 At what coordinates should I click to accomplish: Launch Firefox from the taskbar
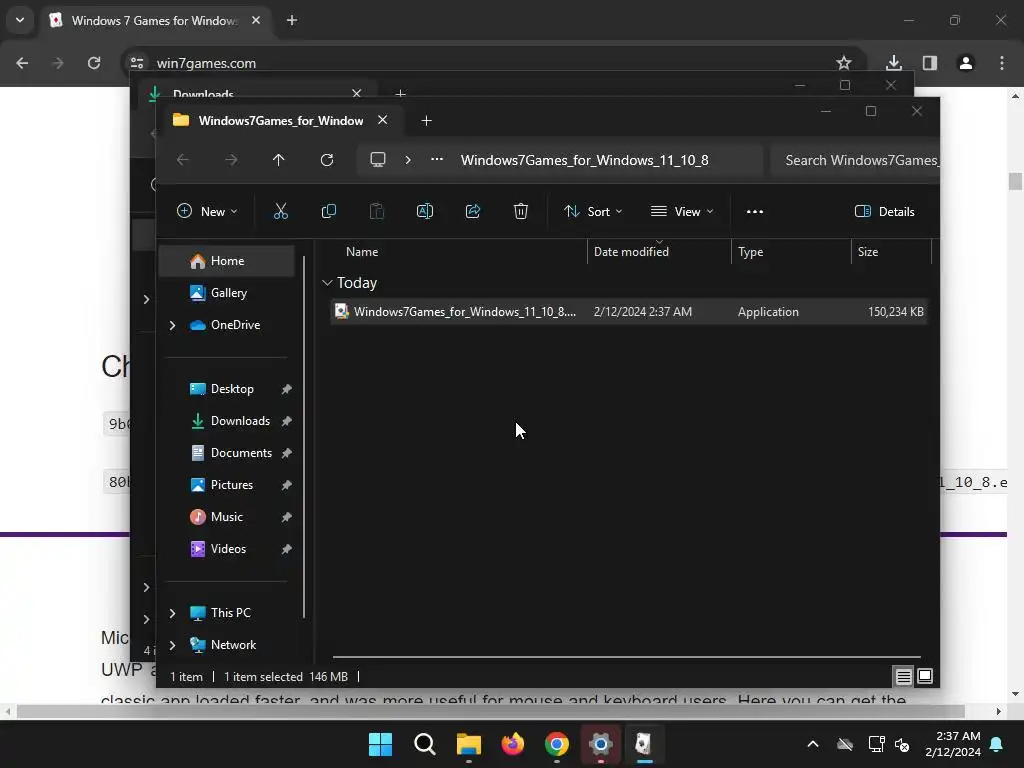click(x=513, y=744)
